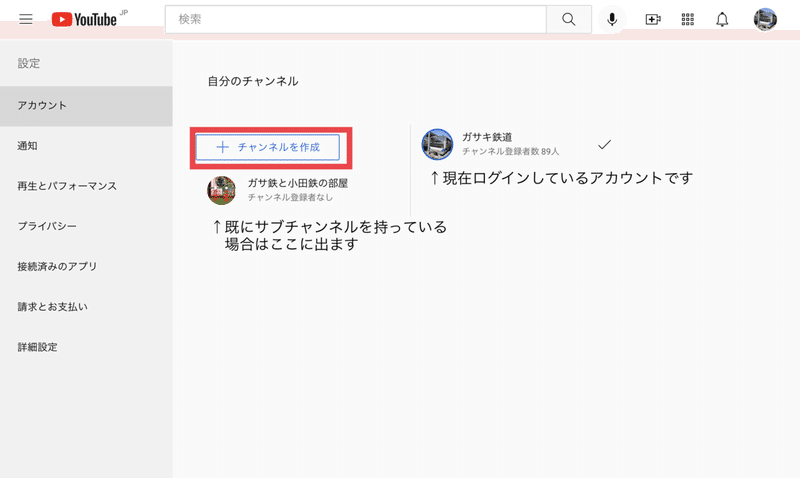Open the hamburger guide menu
The height and width of the screenshot is (478, 800).
pyautogui.click(x=26, y=19)
